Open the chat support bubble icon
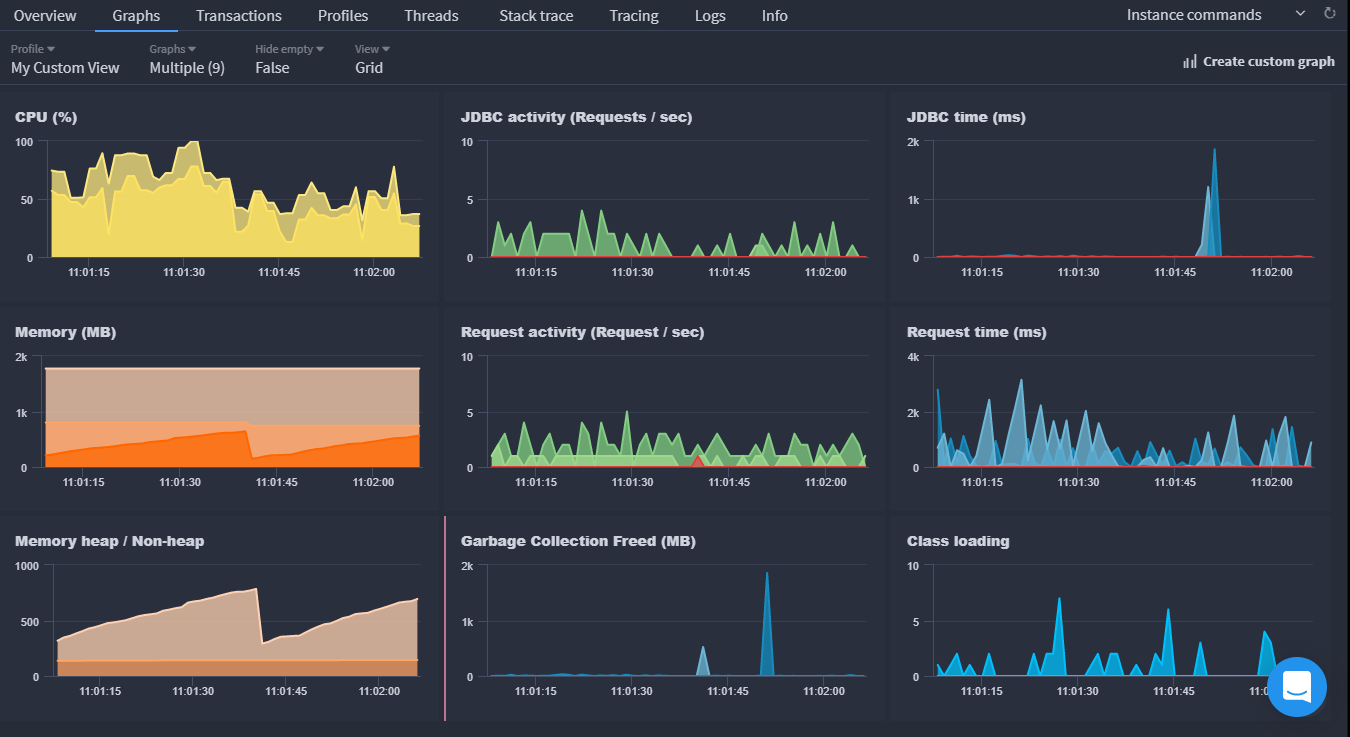Image resolution: width=1350 pixels, height=737 pixels. [x=1297, y=687]
